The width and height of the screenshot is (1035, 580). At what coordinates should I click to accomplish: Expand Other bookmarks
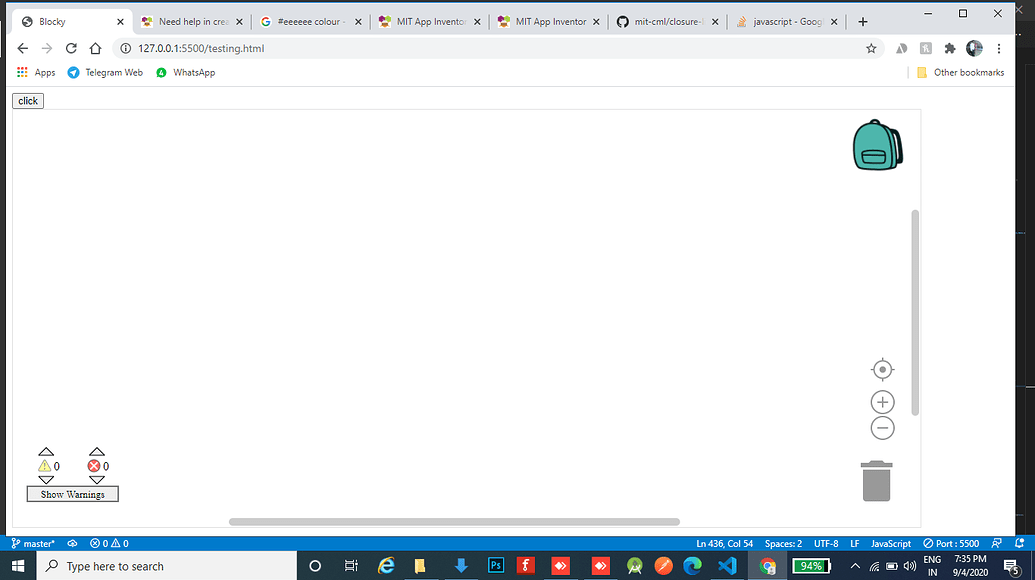coord(961,71)
